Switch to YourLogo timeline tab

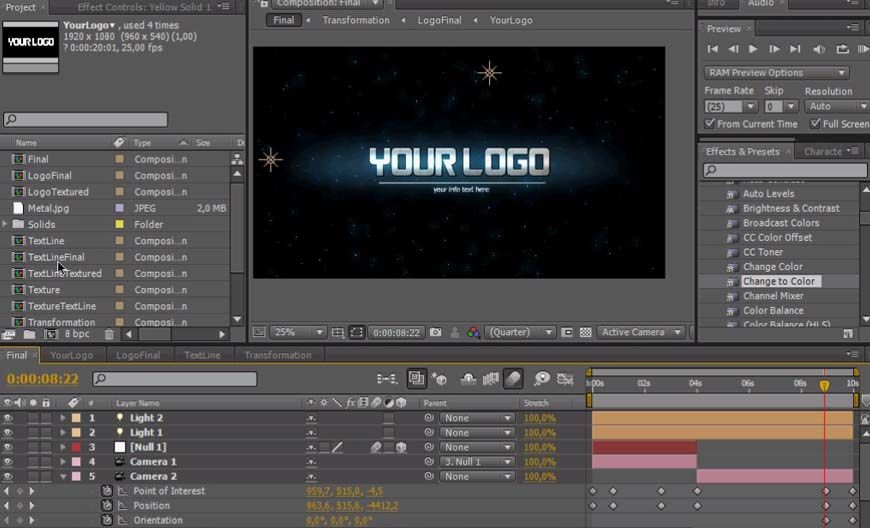pos(72,355)
